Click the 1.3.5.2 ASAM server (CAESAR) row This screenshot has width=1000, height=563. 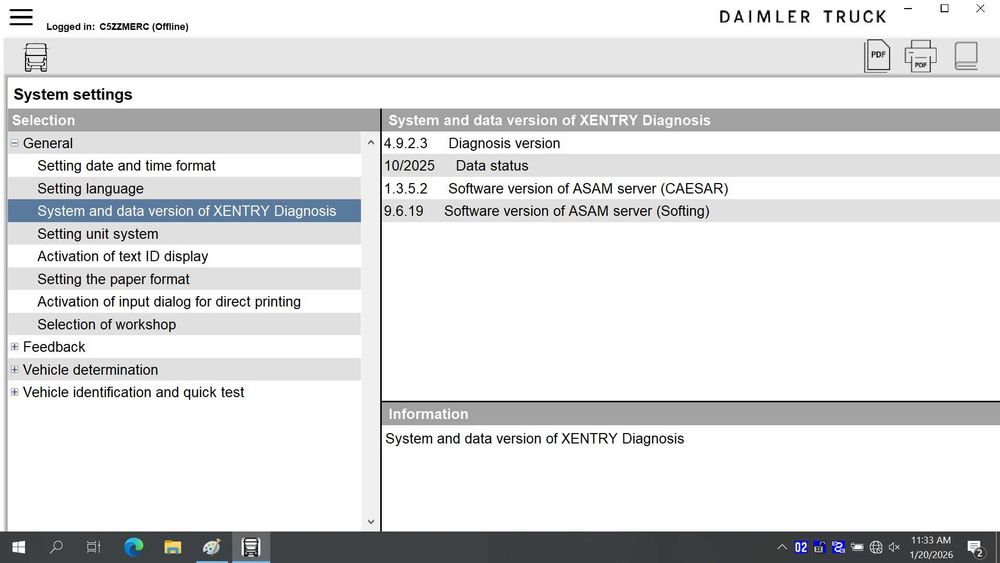click(x=691, y=189)
